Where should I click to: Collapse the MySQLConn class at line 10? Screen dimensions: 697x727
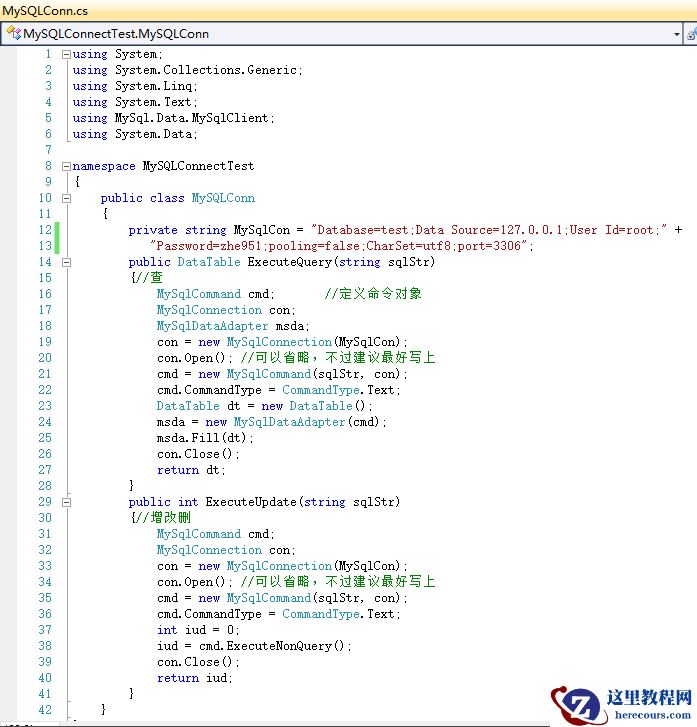tap(66, 198)
